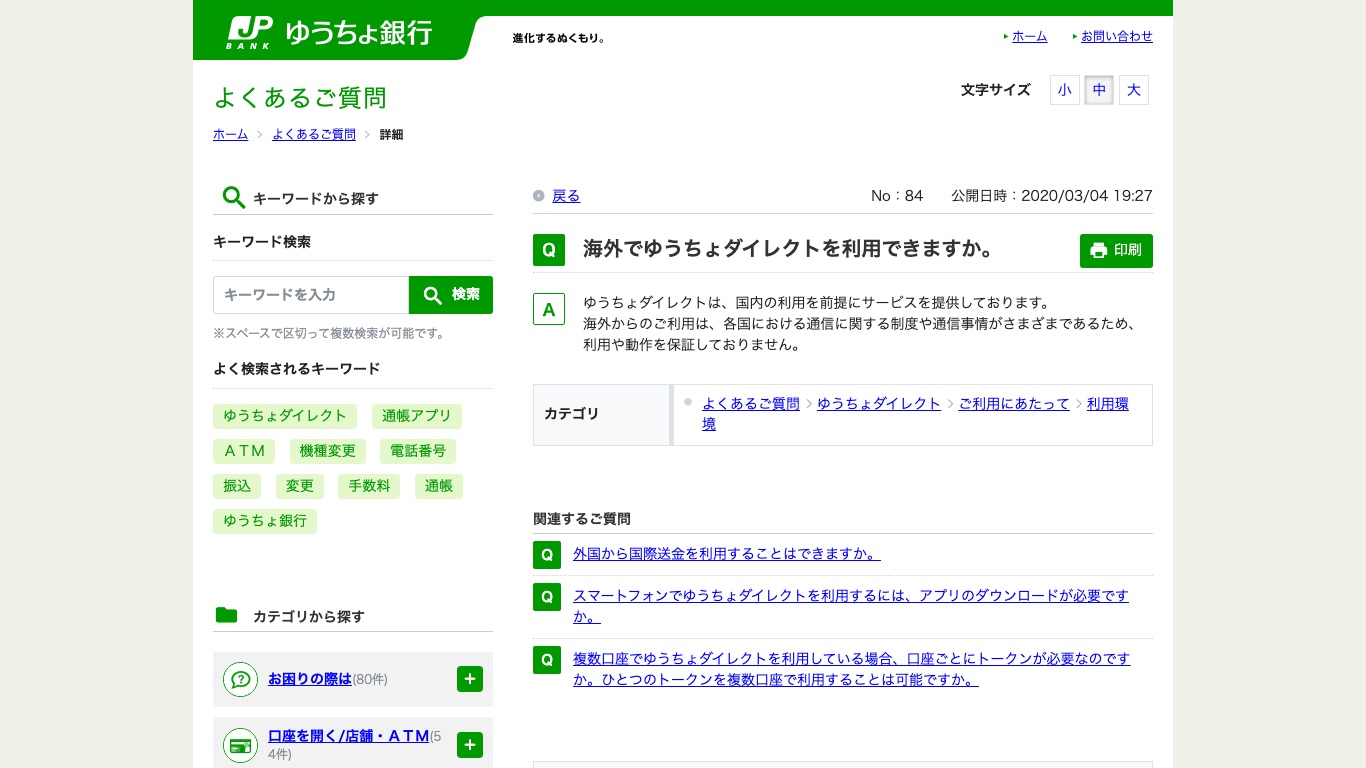1366x768 pixels.
Task: Click よくあるご質問 in the breadcrumb
Action: pos(314,134)
